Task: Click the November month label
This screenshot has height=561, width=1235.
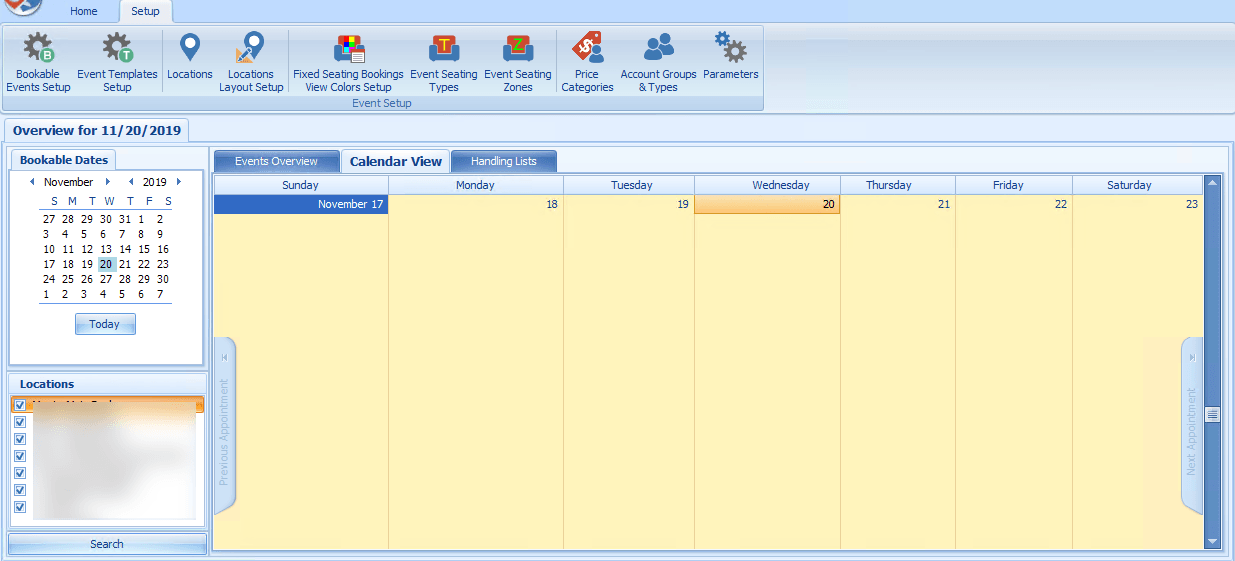Action: [x=69, y=182]
